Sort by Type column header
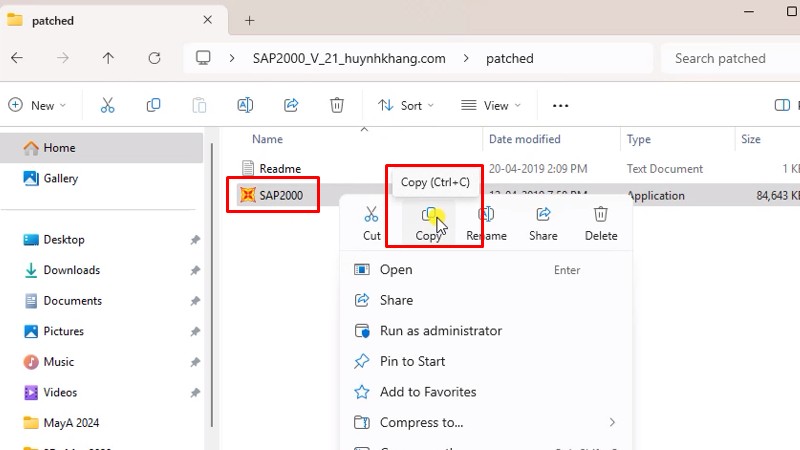Image resolution: width=800 pixels, height=450 pixels. click(x=639, y=139)
